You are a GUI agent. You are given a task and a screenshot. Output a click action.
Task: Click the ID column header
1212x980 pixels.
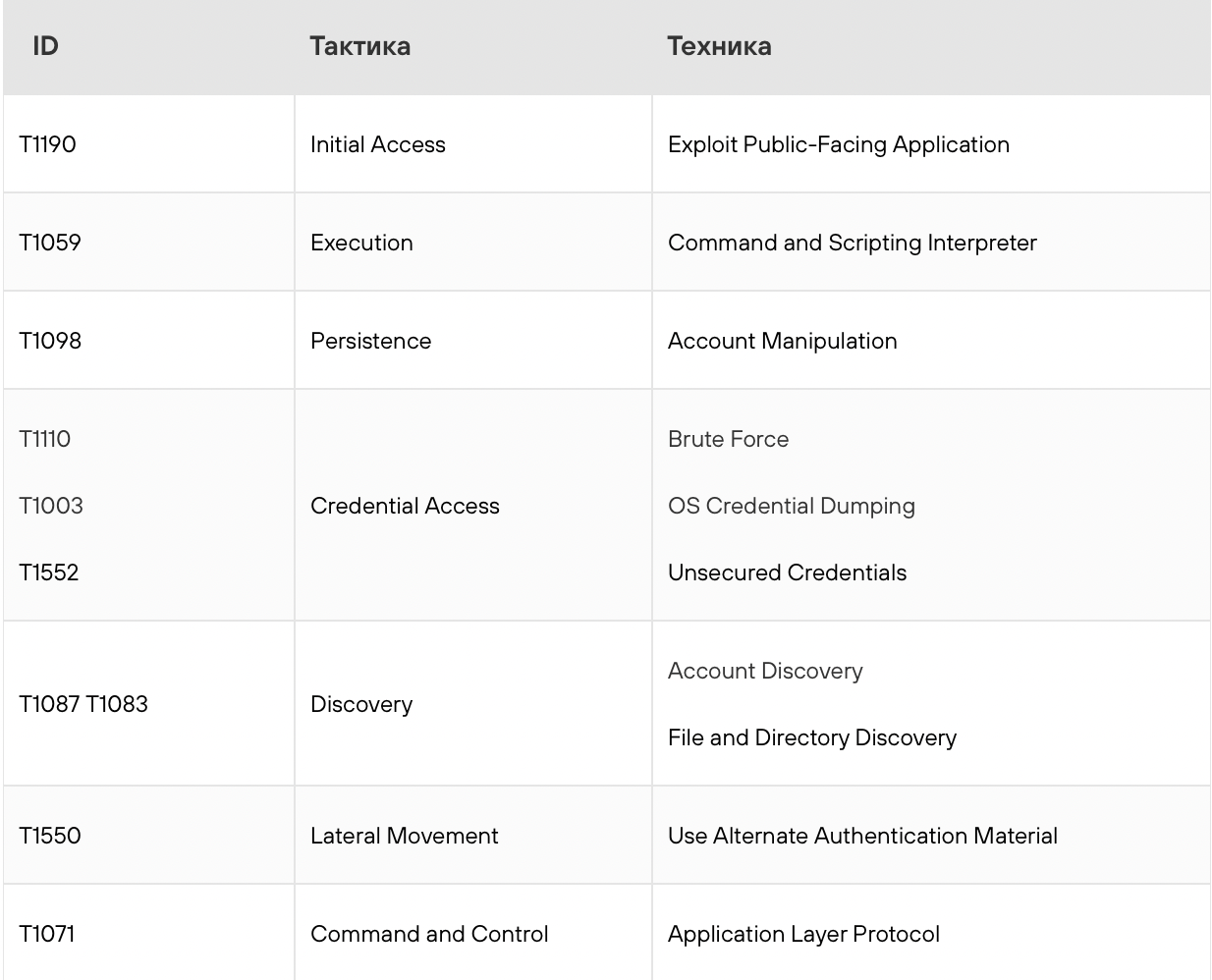tap(45, 46)
